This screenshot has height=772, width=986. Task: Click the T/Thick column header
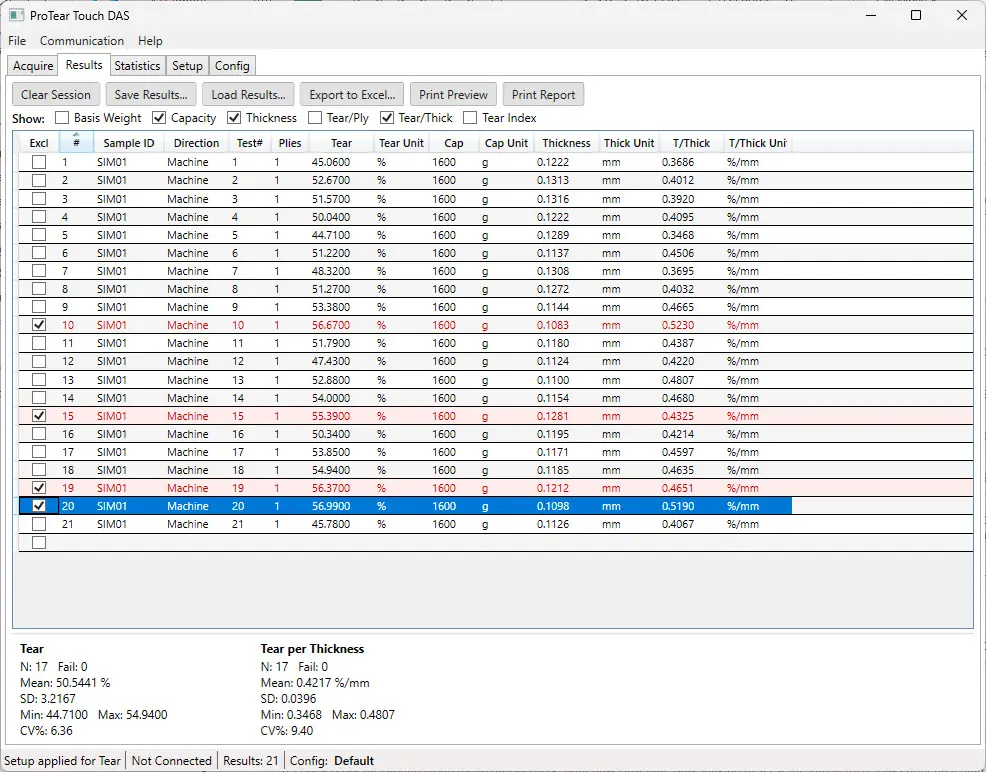point(691,143)
